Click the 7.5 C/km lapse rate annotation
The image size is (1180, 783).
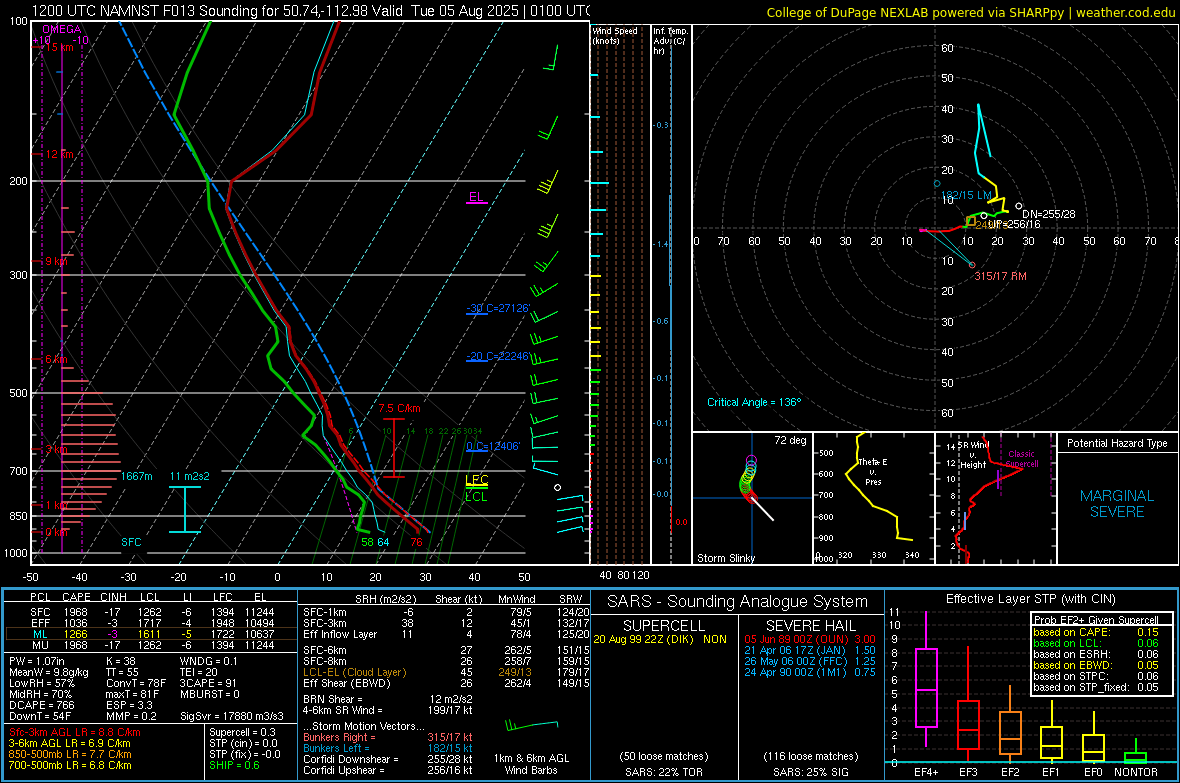point(399,409)
